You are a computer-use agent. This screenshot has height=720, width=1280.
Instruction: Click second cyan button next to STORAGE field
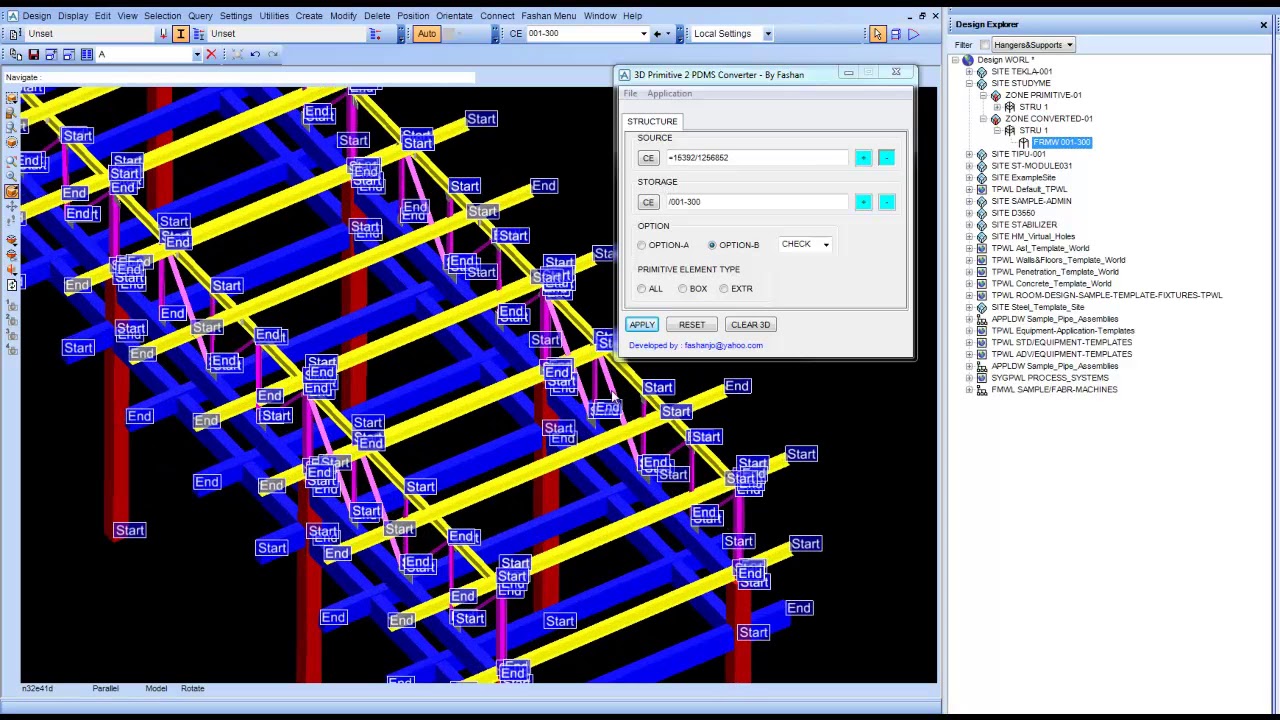(x=886, y=202)
